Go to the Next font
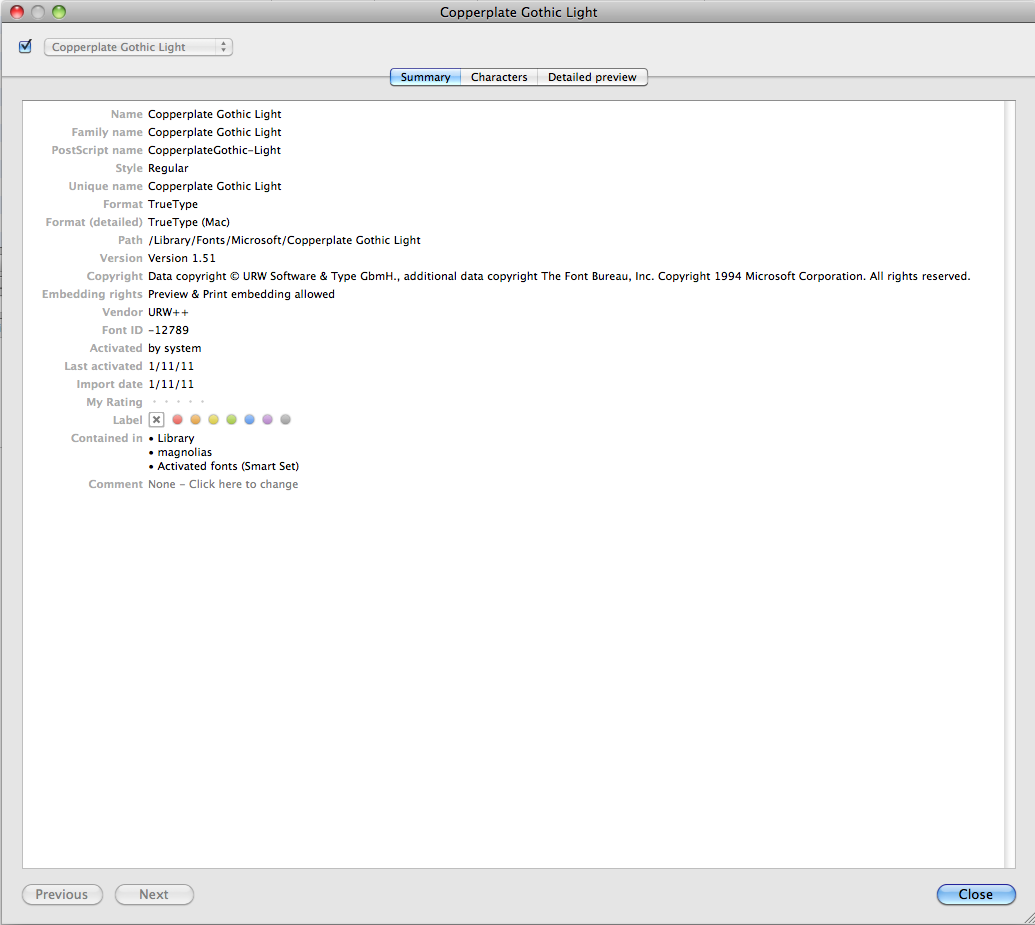The image size is (1035, 925). tap(154, 895)
